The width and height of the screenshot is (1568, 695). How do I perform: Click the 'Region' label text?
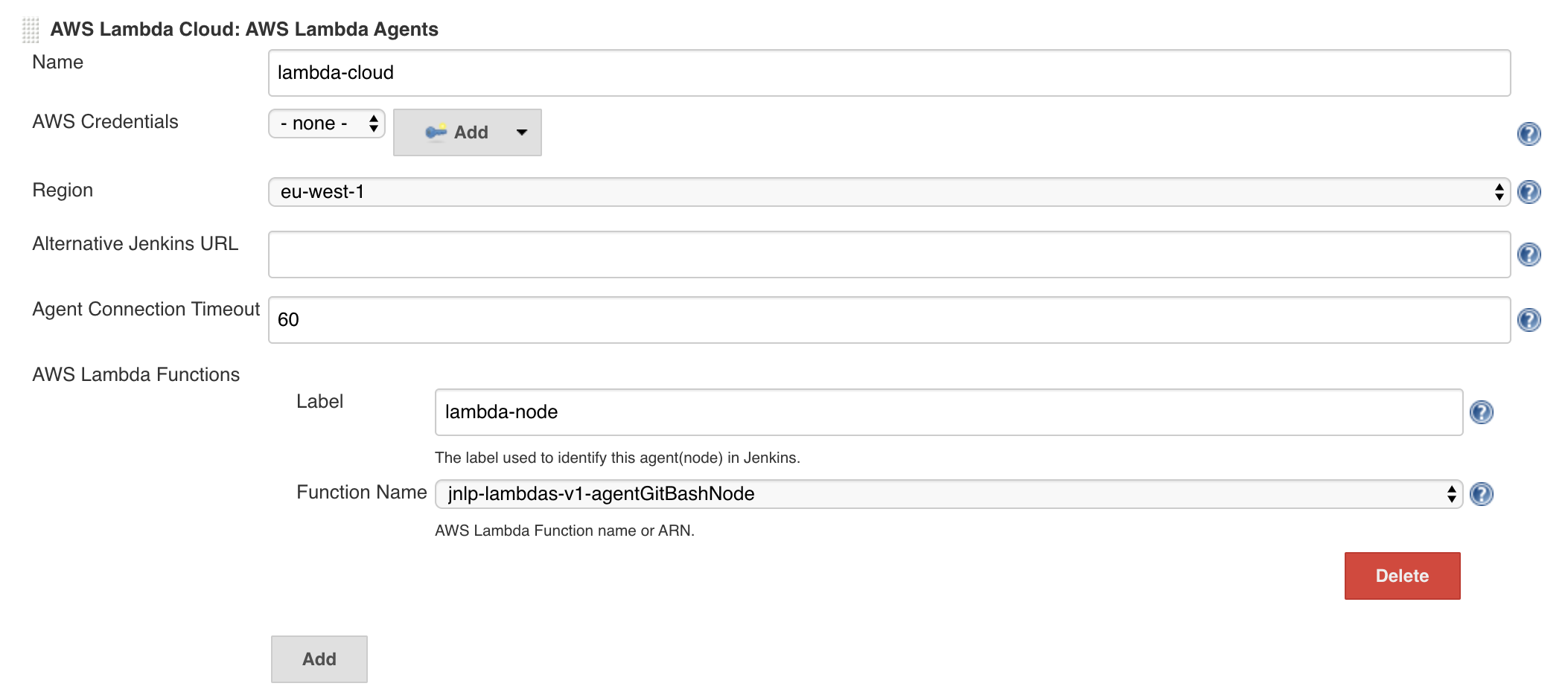tap(63, 190)
